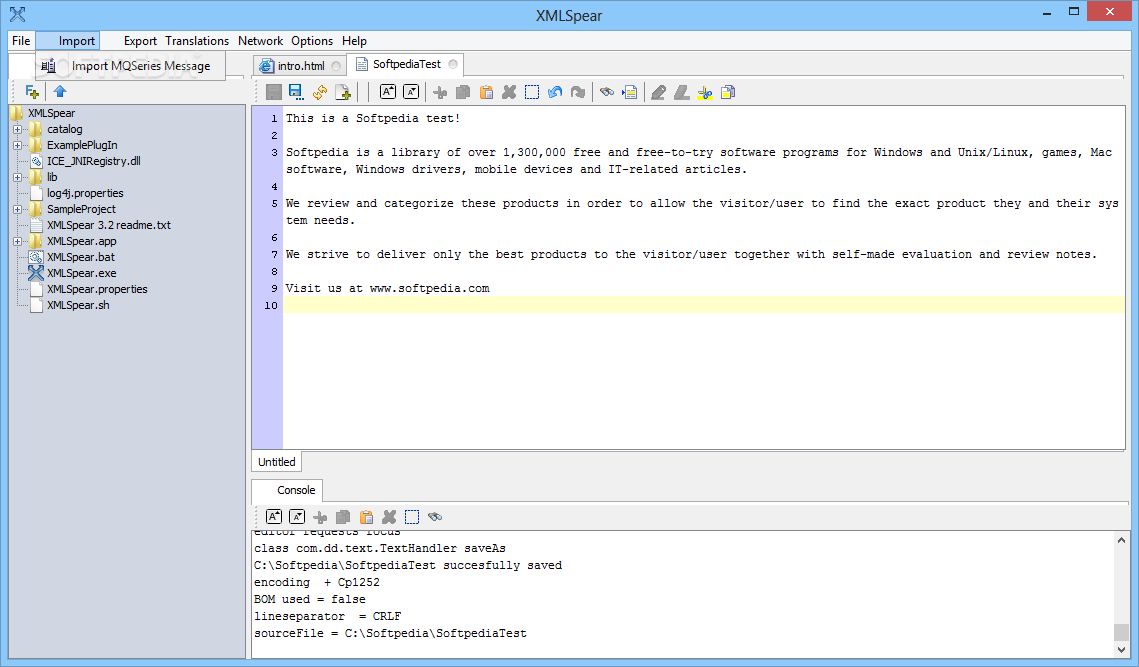The height and width of the screenshot is (667, 1139).
Task: Expand the ExamplePlugIn folder
Action: (17, 145)
